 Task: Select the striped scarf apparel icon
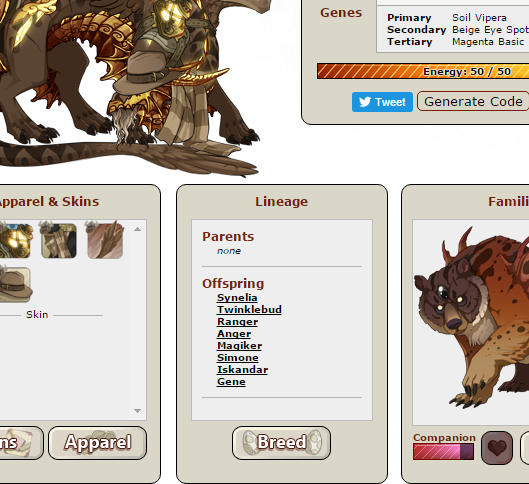tap(59, 240)
